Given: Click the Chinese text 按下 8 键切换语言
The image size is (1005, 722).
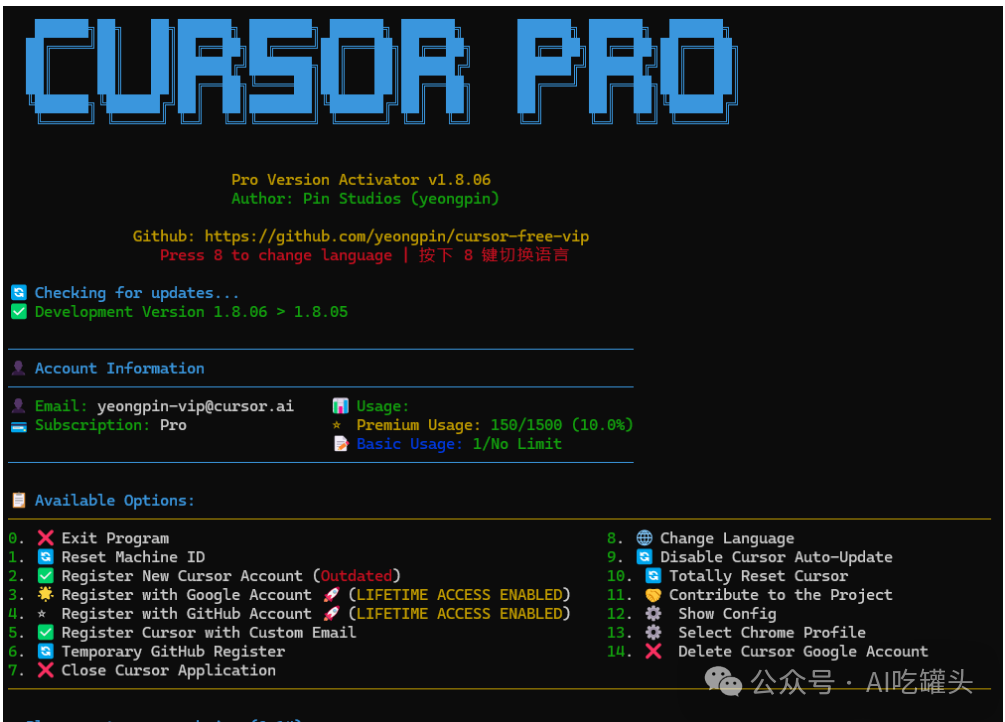Looking at the screenshot, I should [494, 255].
